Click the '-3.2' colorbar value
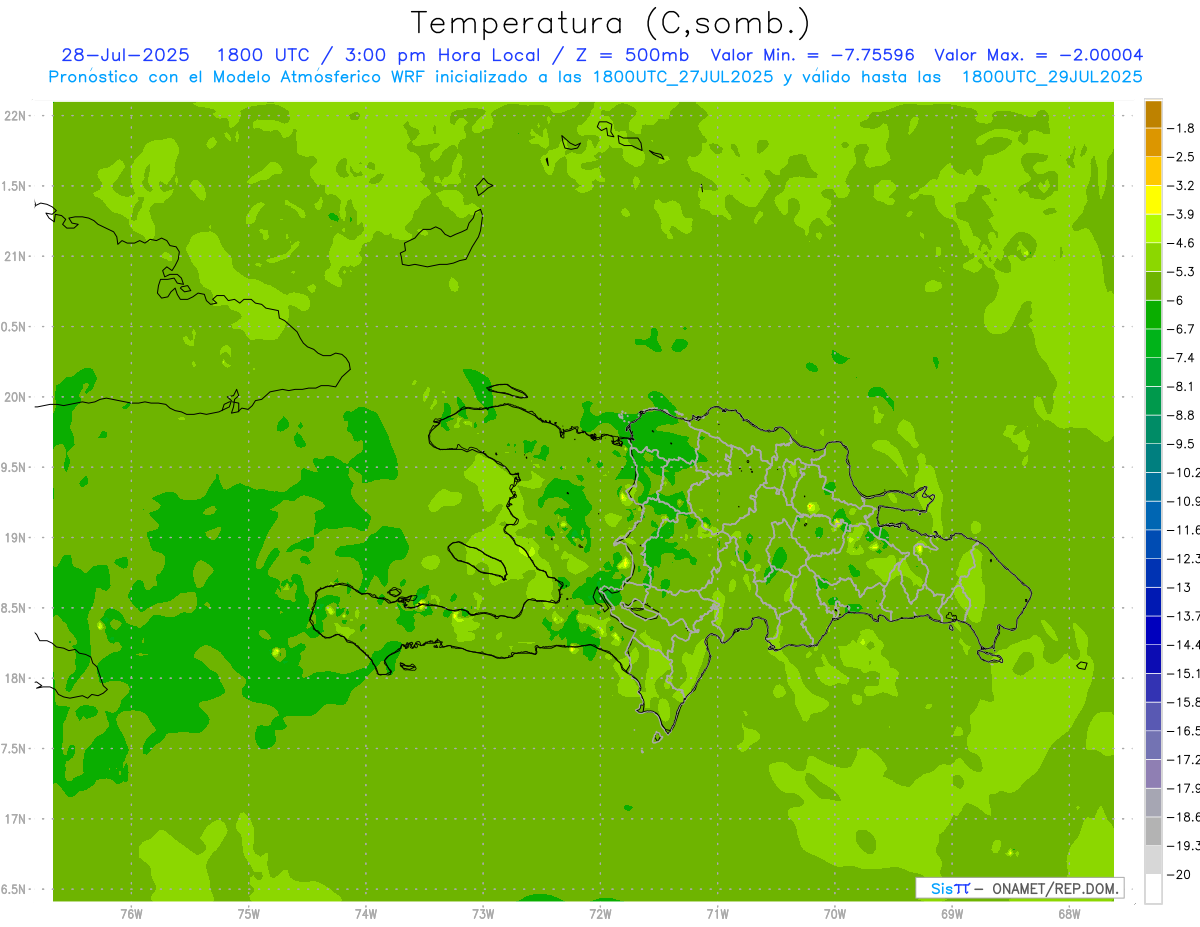Image resolution: width=1200 pixels, height=927 pixels. pos(1181,185)
